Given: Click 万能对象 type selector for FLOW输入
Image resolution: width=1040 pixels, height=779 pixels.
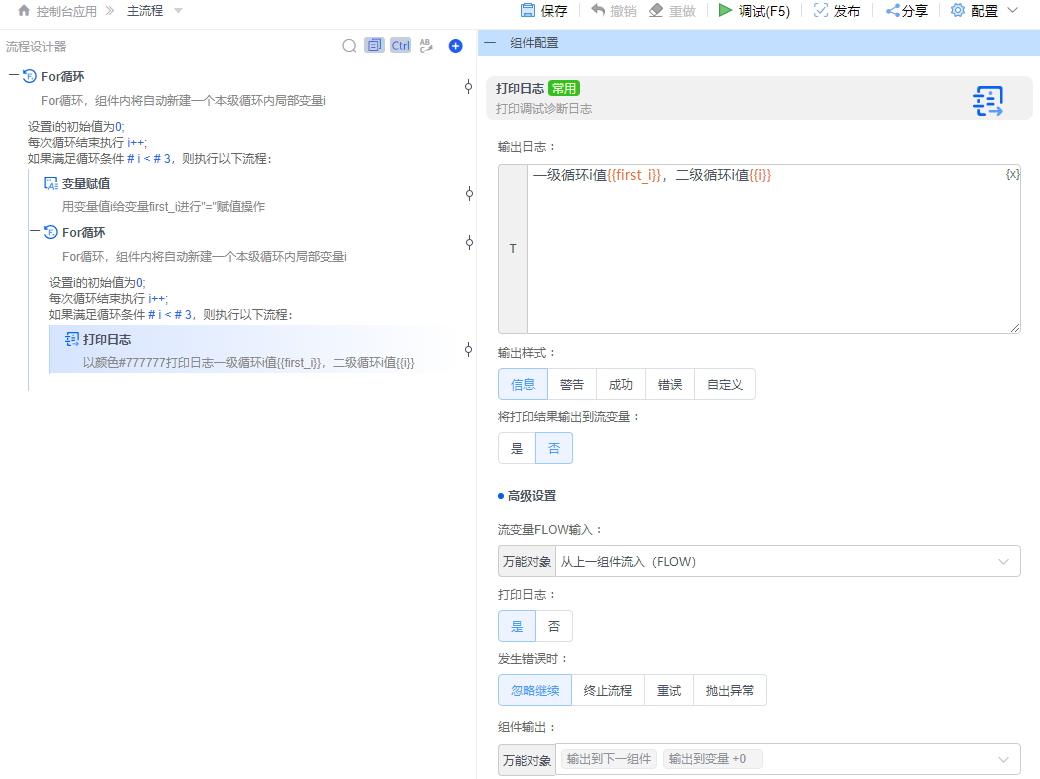Looking at the screenshot, I should [527, 561].
